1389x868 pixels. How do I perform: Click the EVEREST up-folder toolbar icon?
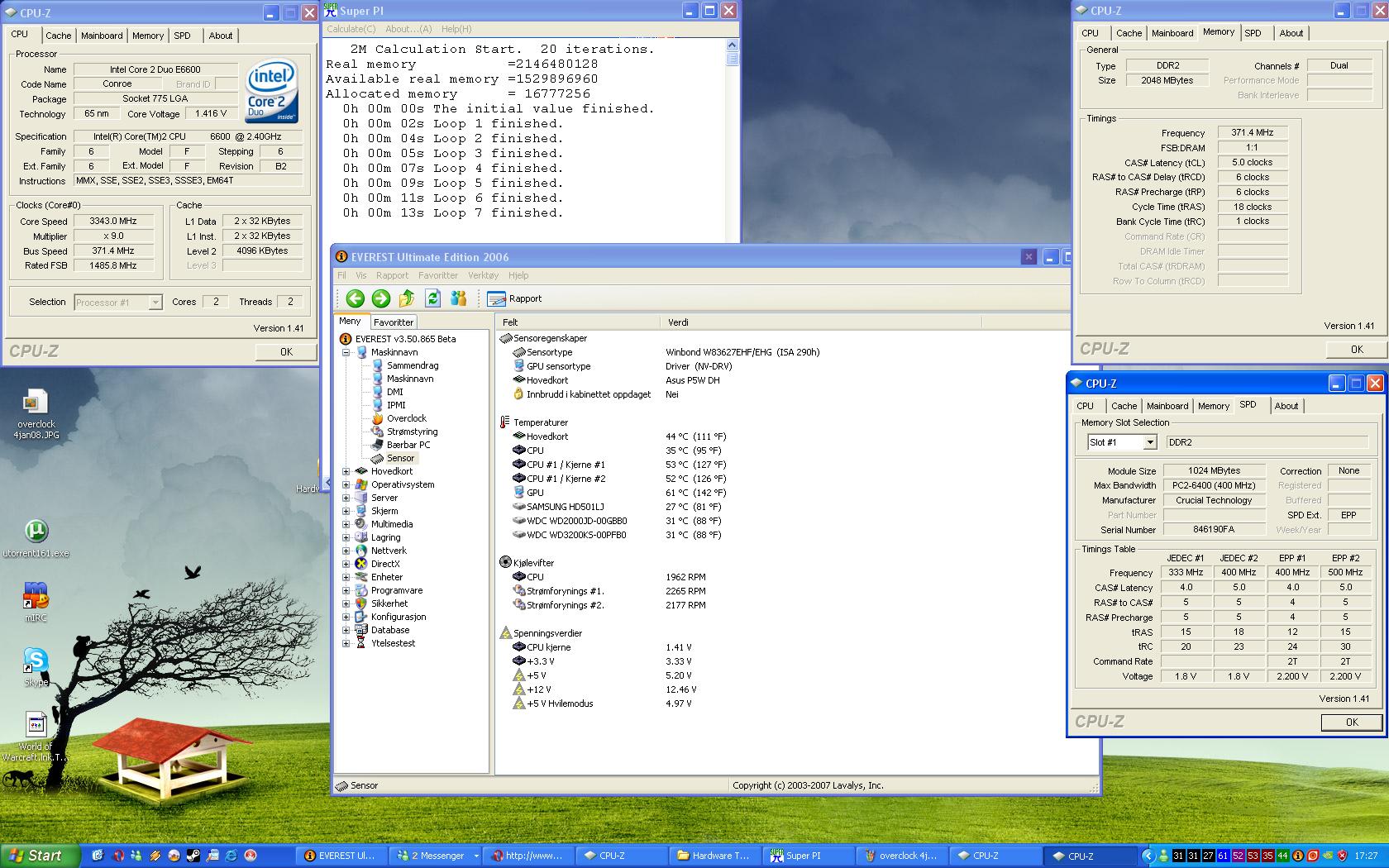[407, 298]
